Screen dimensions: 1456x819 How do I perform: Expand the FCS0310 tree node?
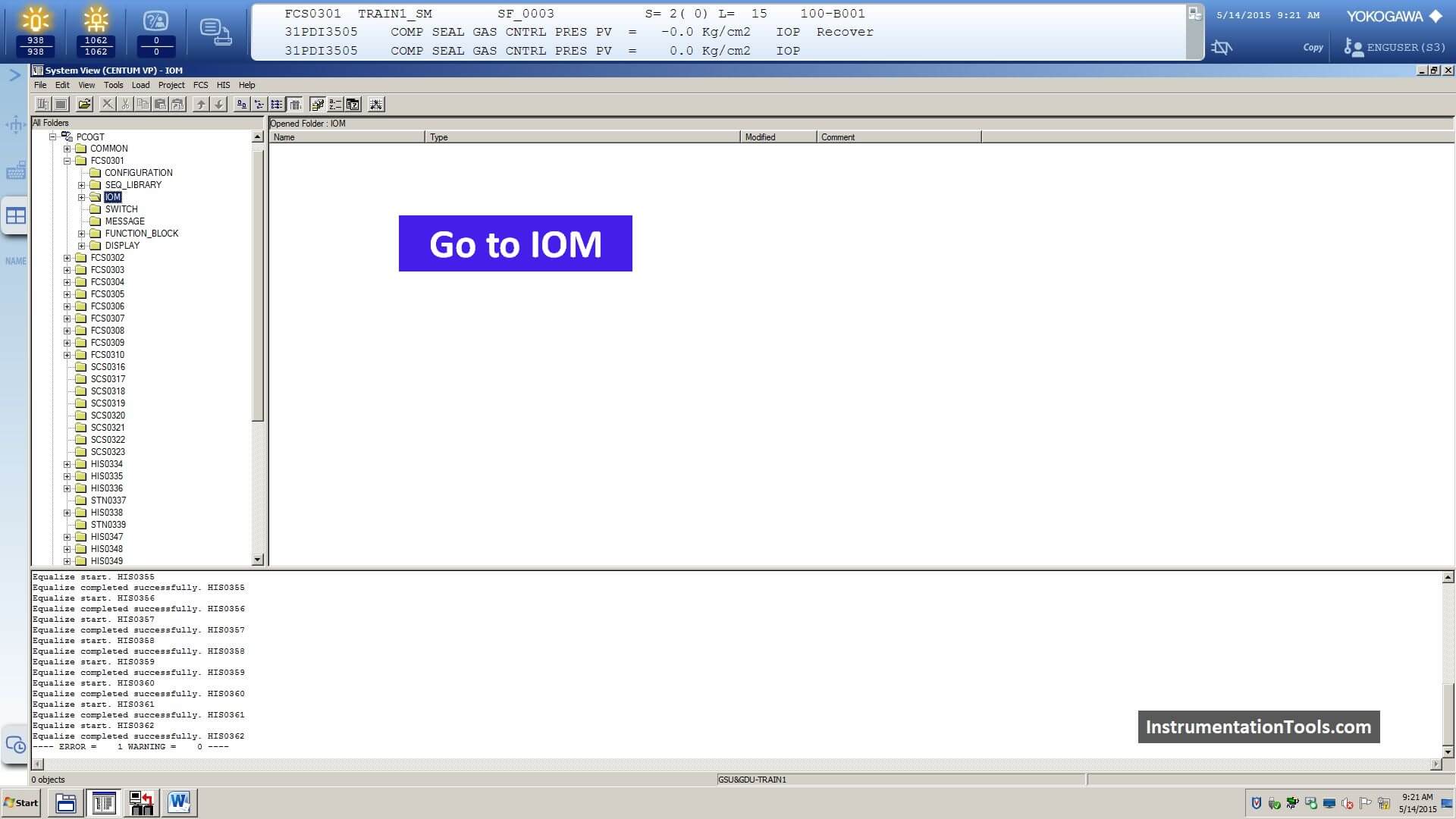coord(67,355)
